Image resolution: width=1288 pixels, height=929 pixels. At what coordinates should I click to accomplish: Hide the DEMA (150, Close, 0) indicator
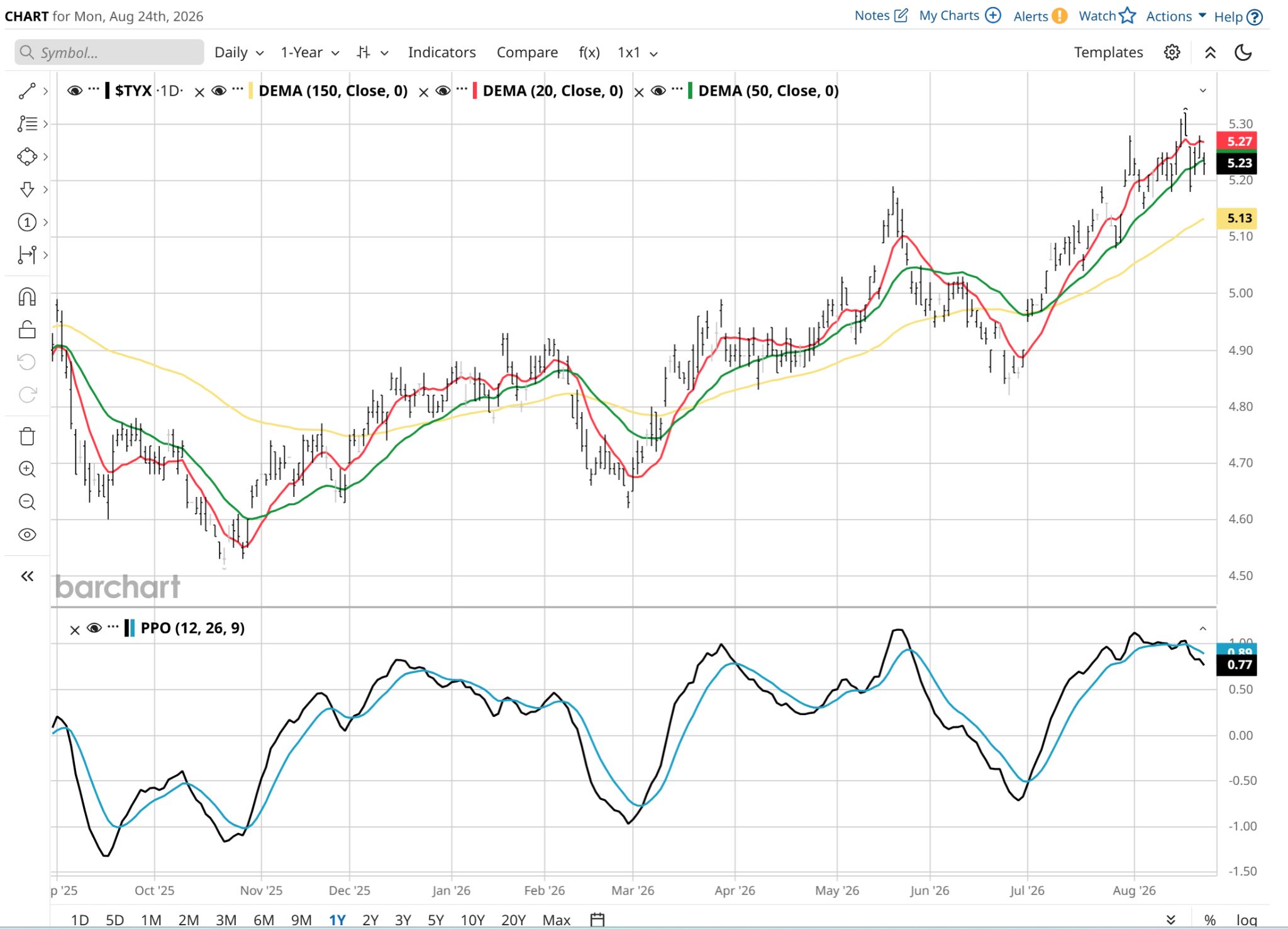pyautogui.click(x=219, y=91)
